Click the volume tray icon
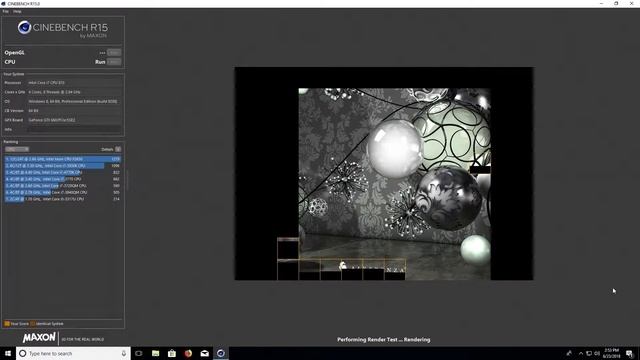Screen dimensions: 640x360 point(597,353)
